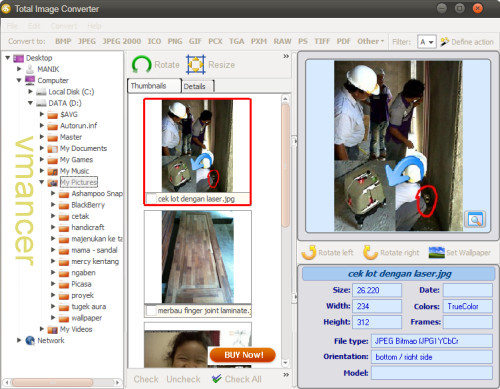Convert to JPEG 2000 format
The height and width of the screenshot is (389, 500).
pos(121,41)
